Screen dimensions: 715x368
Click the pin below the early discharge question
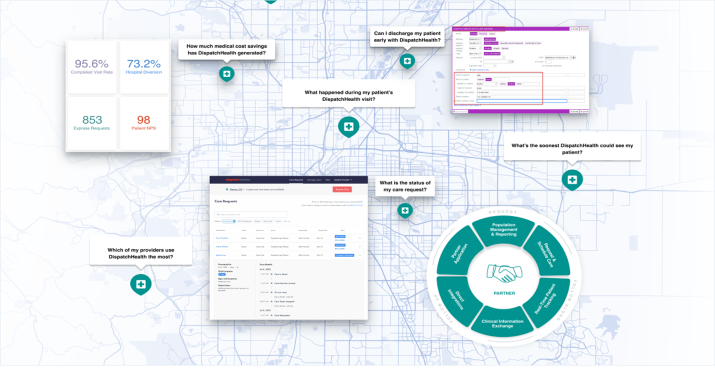407,61
